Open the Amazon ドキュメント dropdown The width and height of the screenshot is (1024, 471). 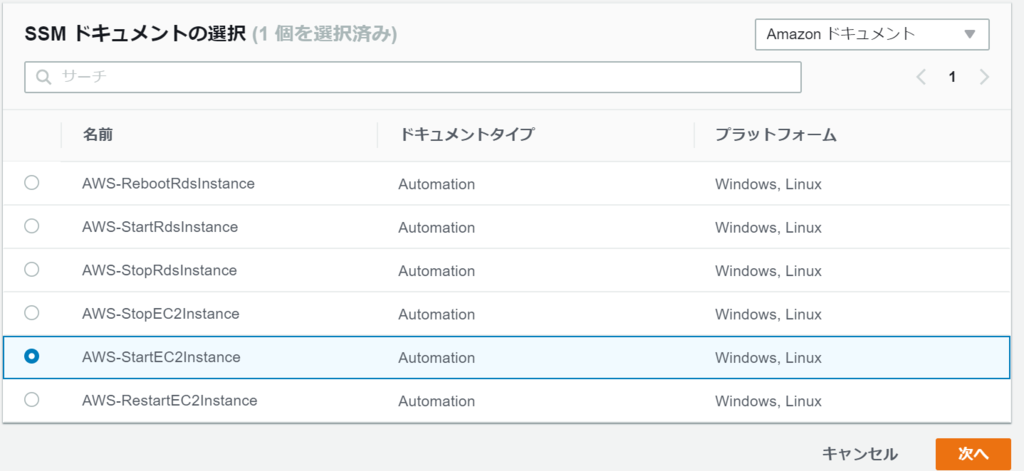[872, 34]
